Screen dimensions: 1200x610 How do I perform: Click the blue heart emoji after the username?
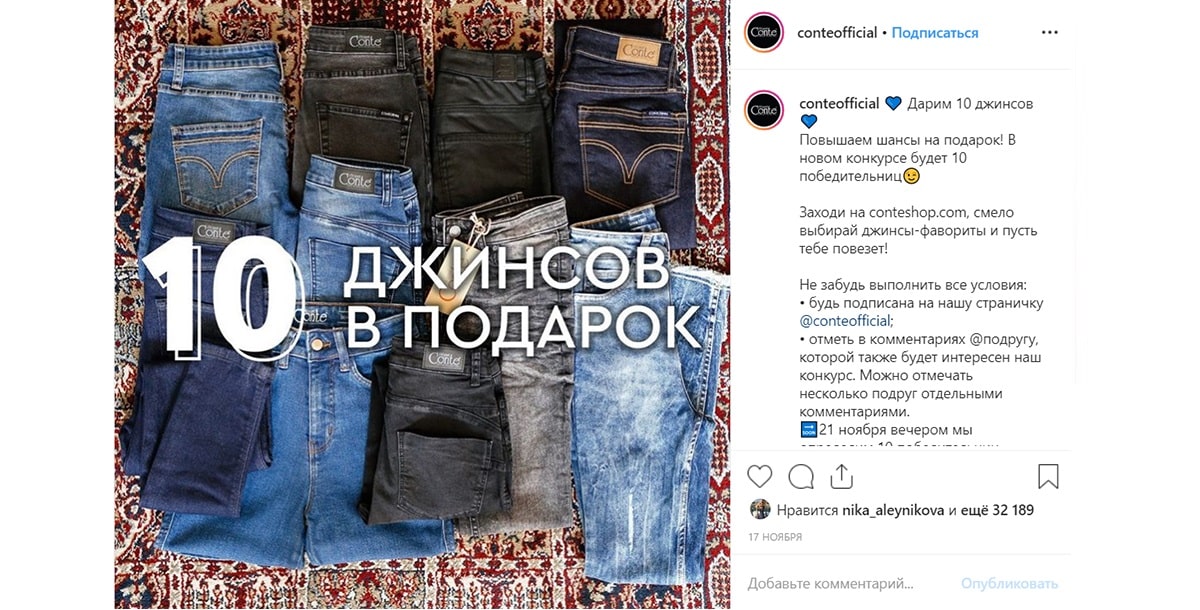click(x=893, y=104)
